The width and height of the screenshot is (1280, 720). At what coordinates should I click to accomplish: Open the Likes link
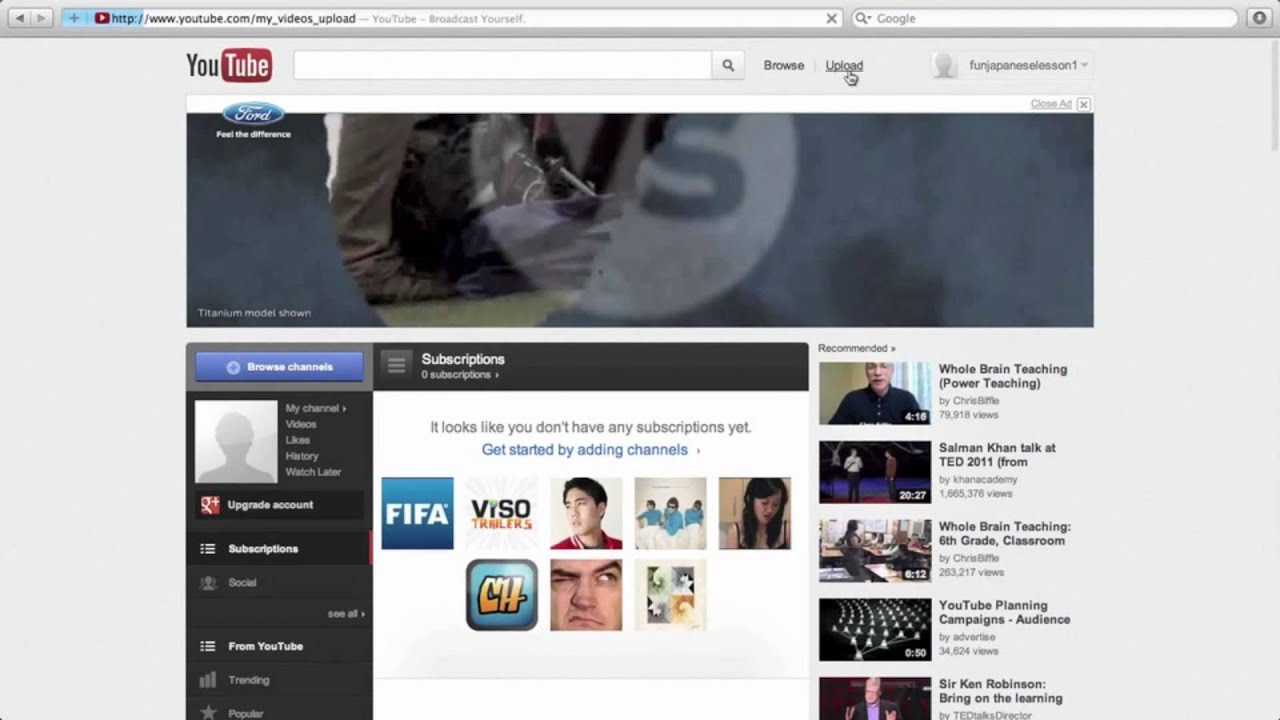tap(298, 440)
